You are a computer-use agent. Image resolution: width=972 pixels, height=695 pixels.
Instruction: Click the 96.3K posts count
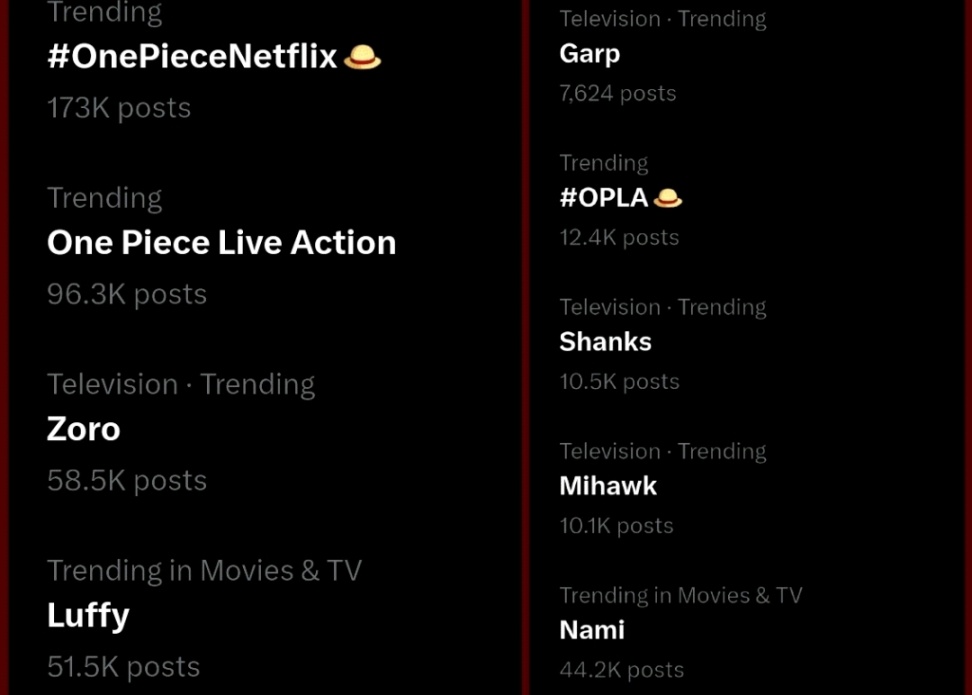click(127, 294)
